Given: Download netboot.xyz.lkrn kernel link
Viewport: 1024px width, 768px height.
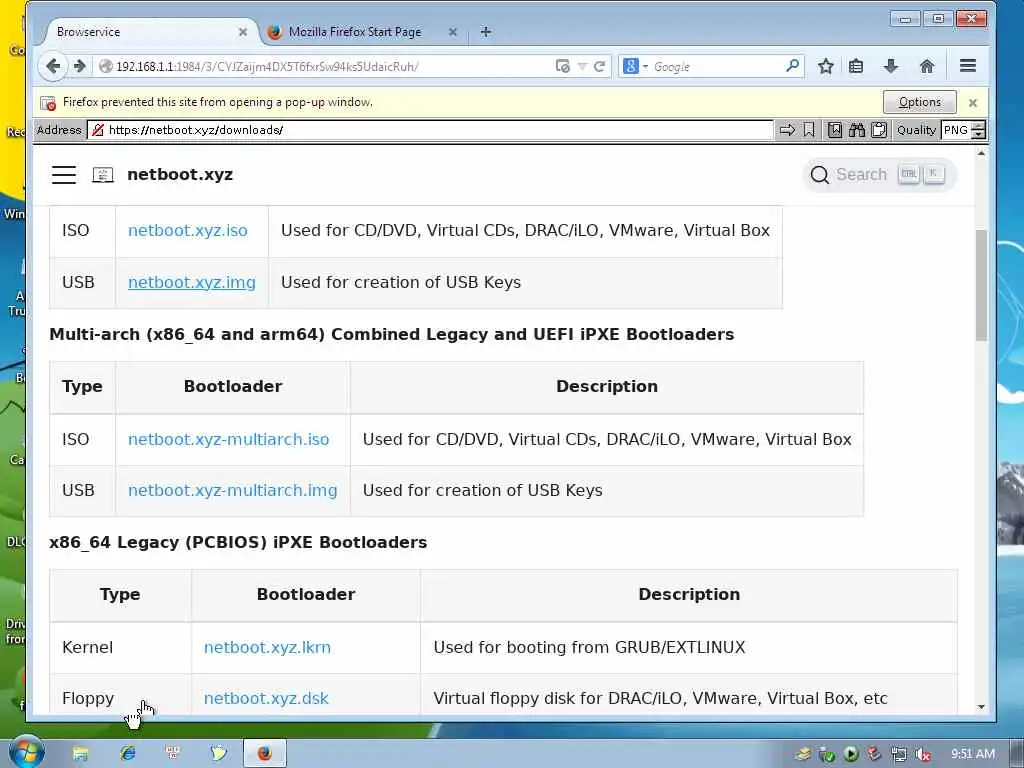Looking at the screenshot, I should 267,647.
